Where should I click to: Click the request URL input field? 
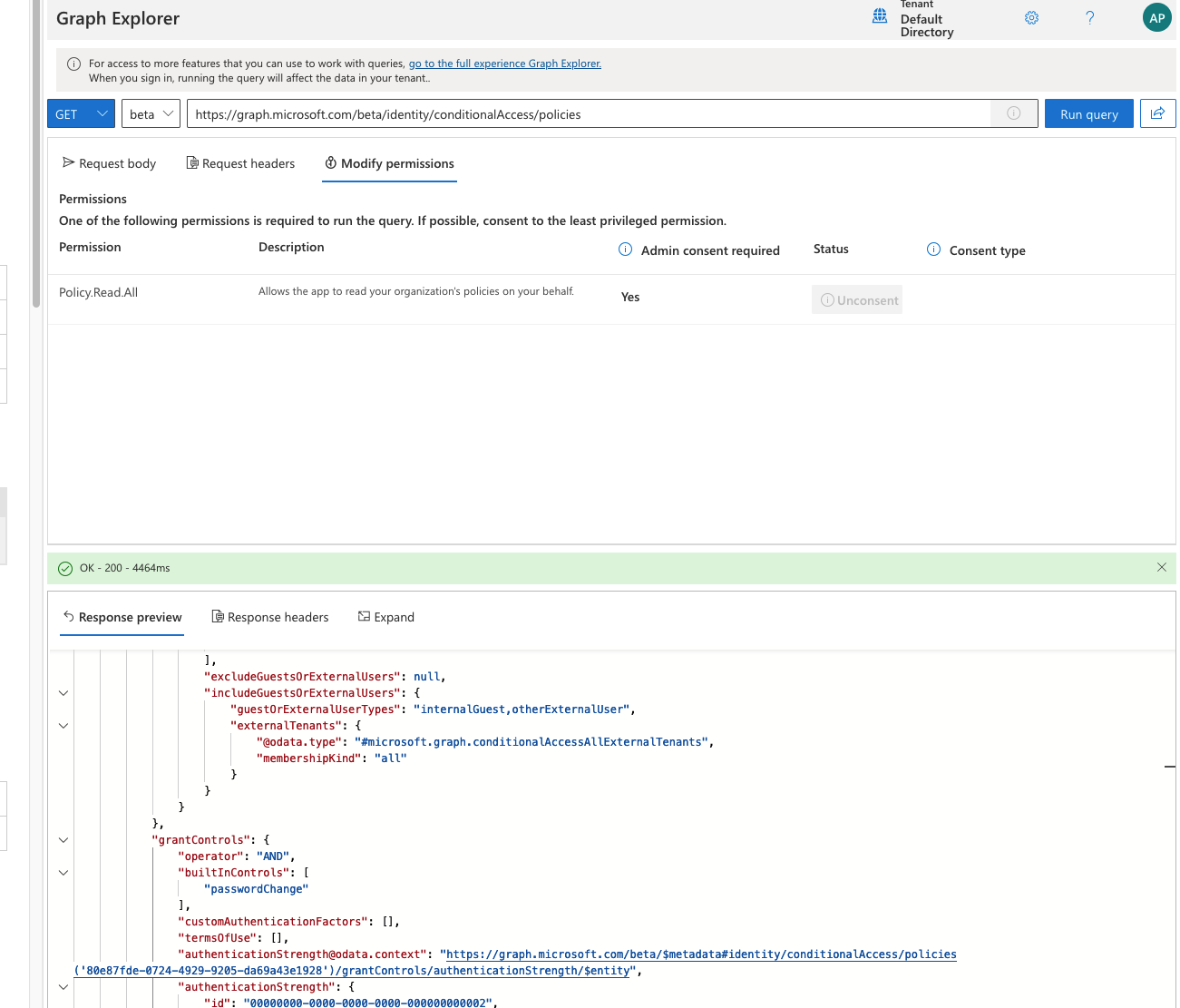point(544,113)
